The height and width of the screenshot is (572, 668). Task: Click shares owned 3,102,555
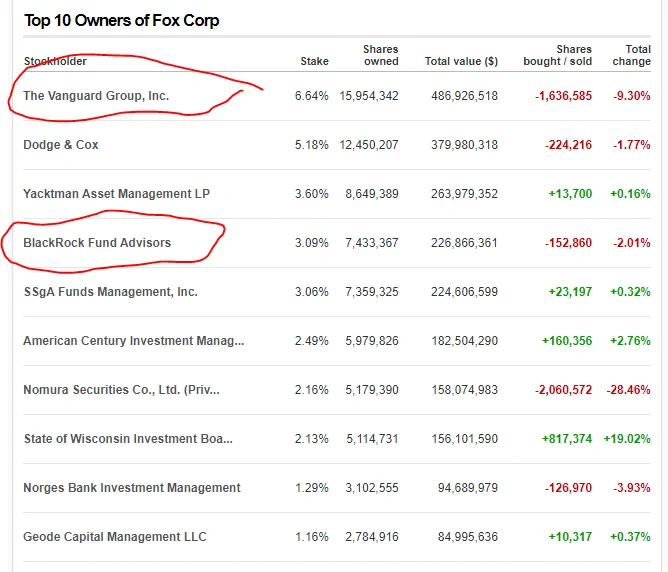(x=372, y=488)
